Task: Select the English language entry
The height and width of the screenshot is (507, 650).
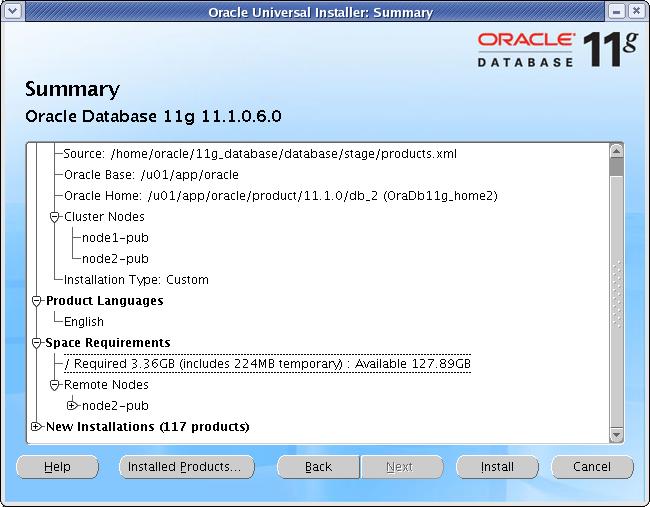Action: click(x=84, y=322)
